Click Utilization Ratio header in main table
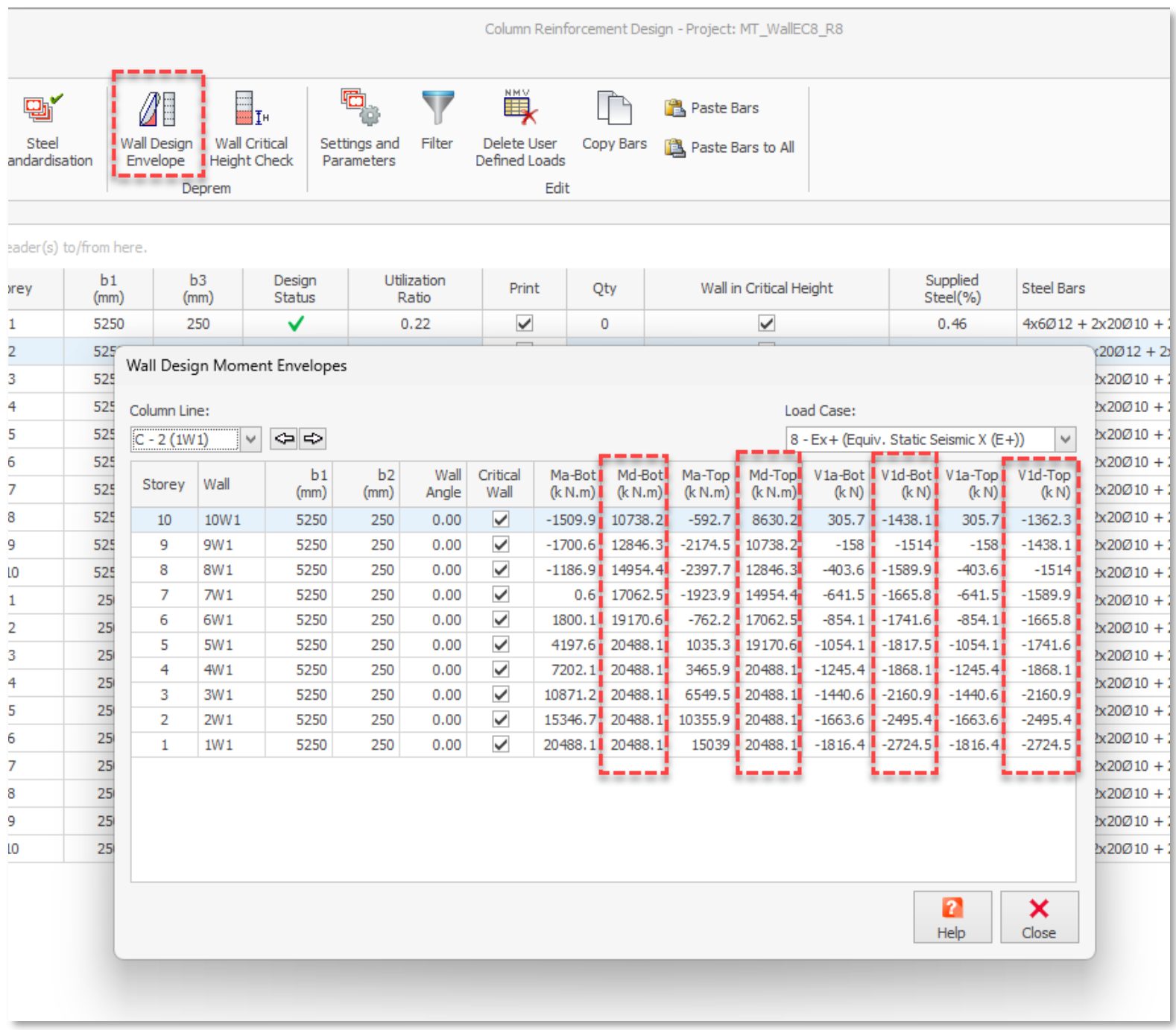 pos(415,289)
